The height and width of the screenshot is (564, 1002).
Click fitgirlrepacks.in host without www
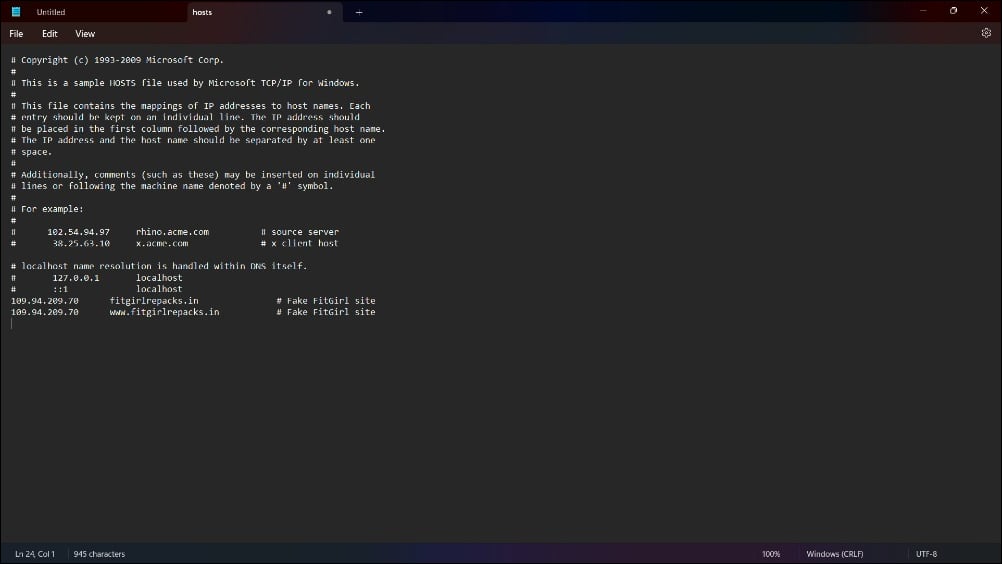(x=154, y=301)
